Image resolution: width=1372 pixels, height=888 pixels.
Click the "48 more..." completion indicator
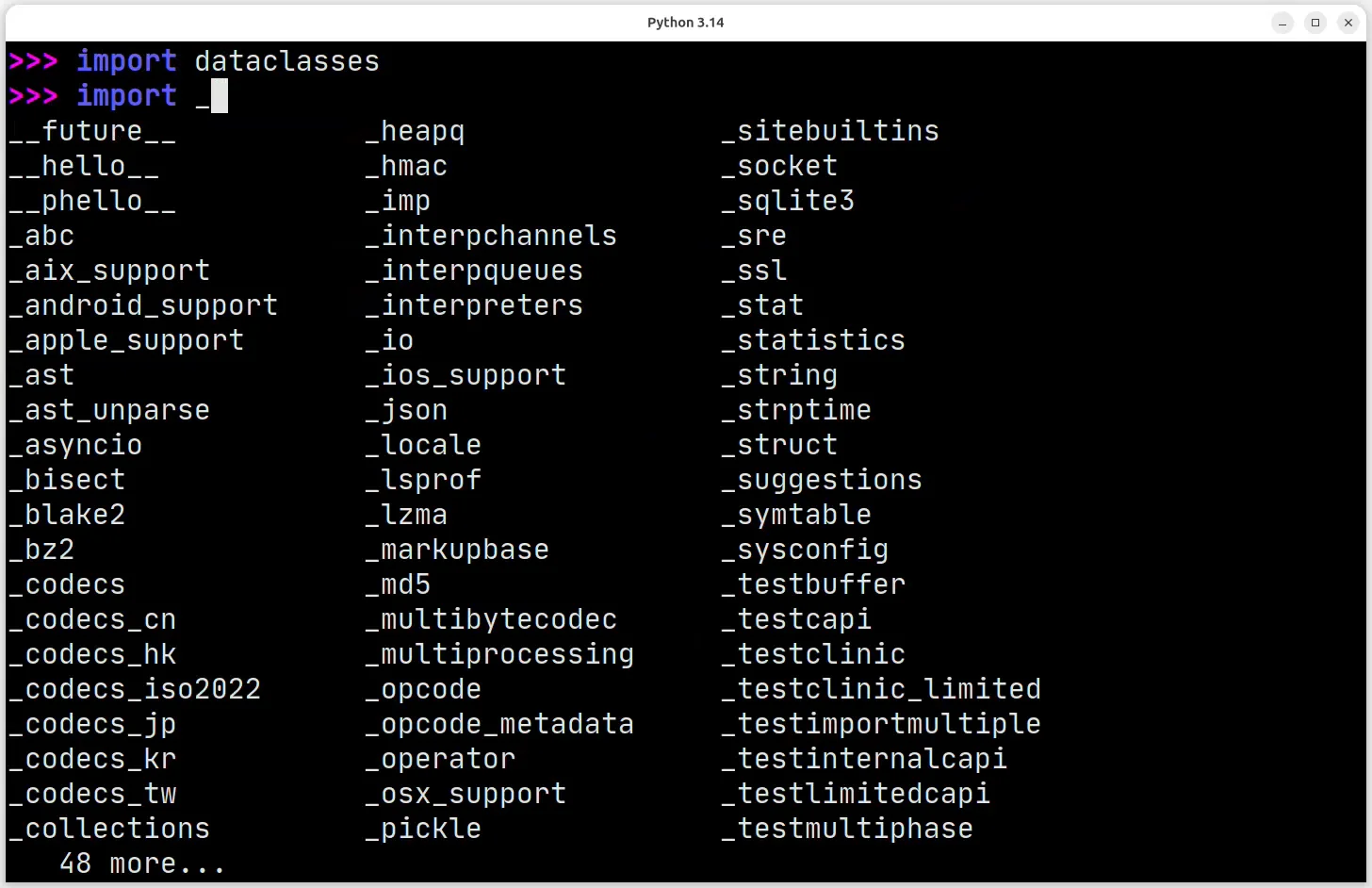coord(142,863)
